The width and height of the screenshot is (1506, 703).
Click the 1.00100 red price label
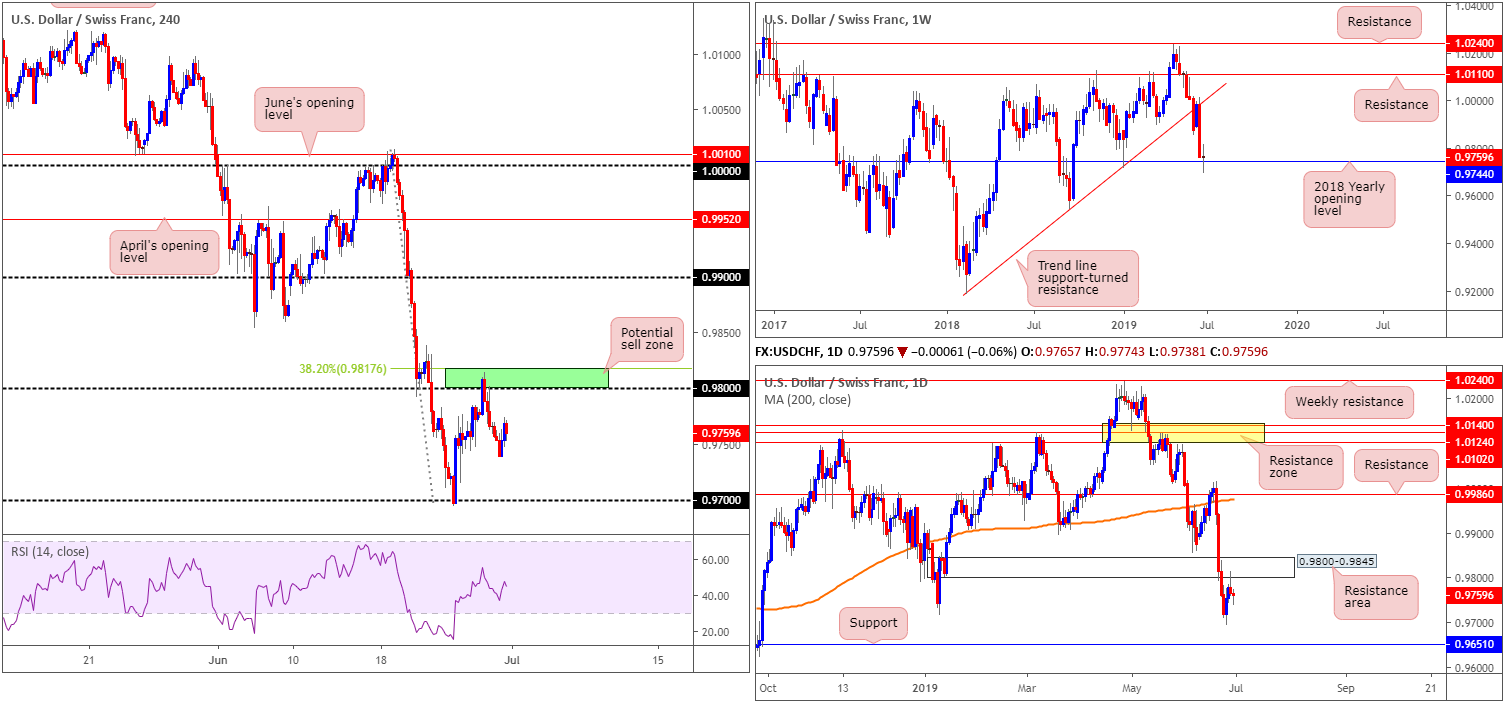[x=722, y=154]
